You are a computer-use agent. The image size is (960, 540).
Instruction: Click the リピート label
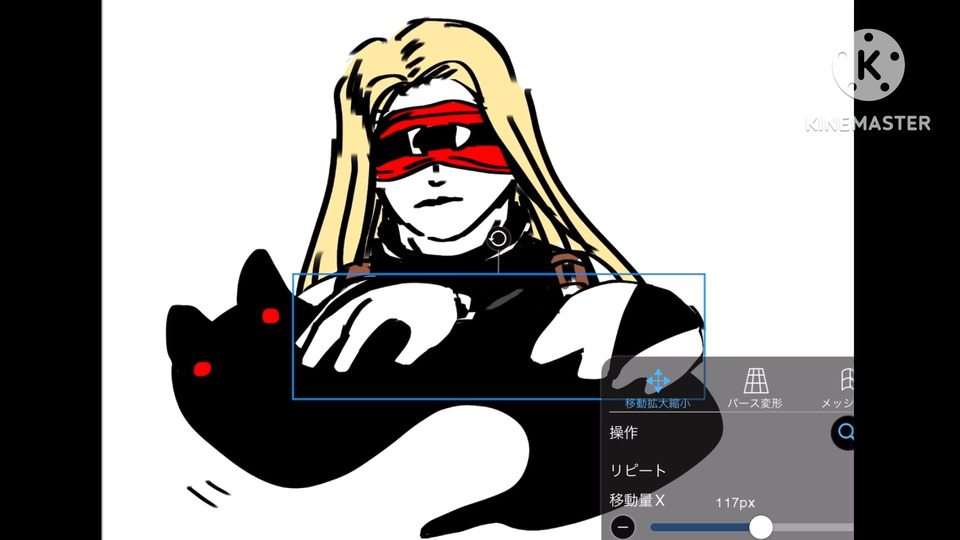coord(638,470)
